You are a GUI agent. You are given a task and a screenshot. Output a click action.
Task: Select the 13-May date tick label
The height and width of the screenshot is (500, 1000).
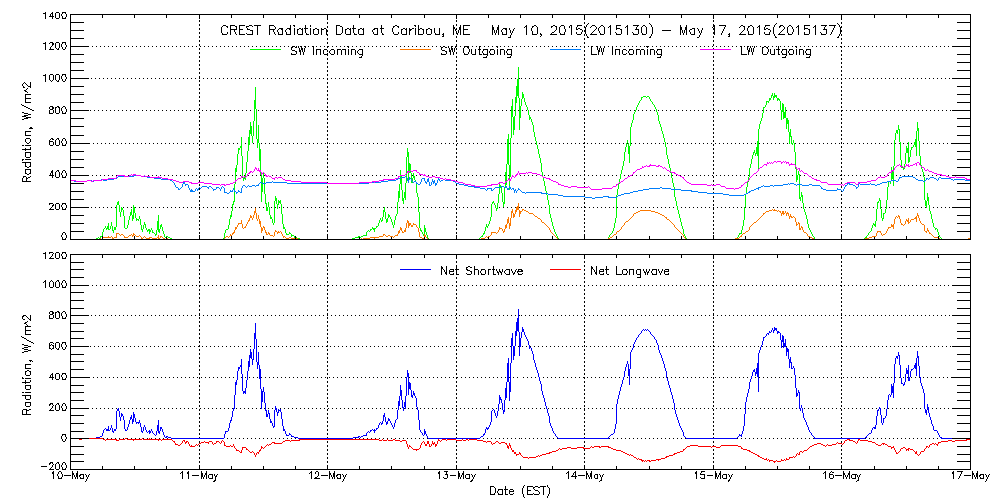tap(457, 476)
